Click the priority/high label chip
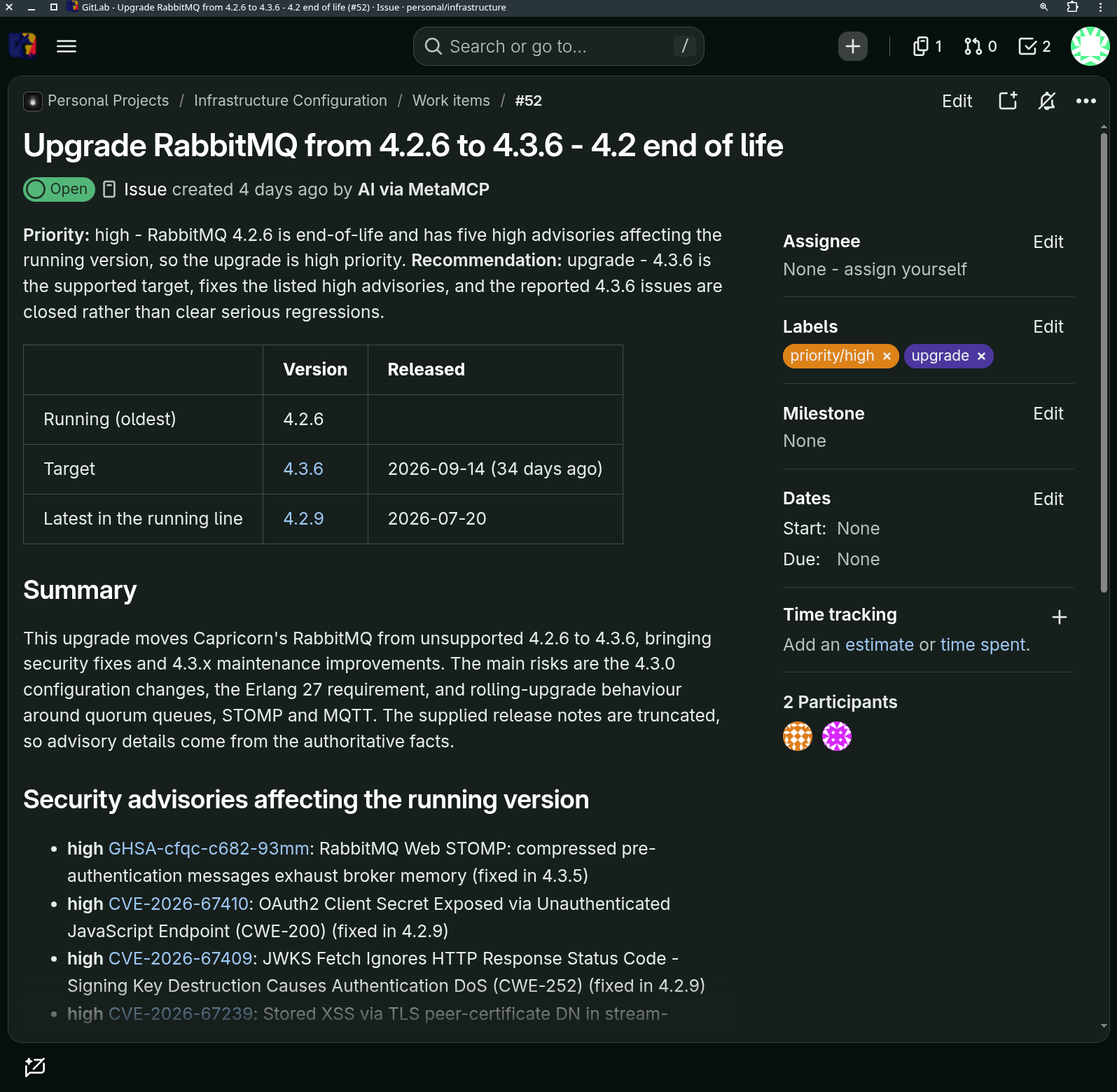This screenshot has width=1117, height=1092. click(x=832, y=357)
